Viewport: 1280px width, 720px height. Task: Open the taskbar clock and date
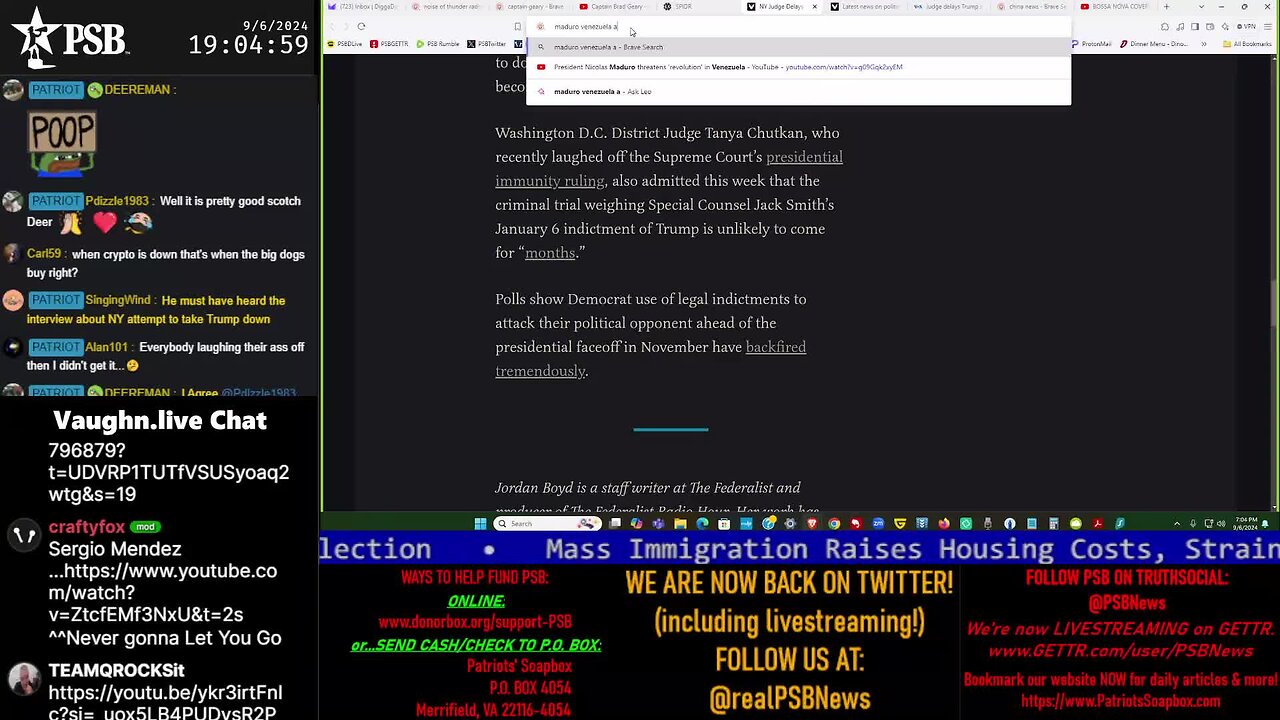(x=1245, y=524)
